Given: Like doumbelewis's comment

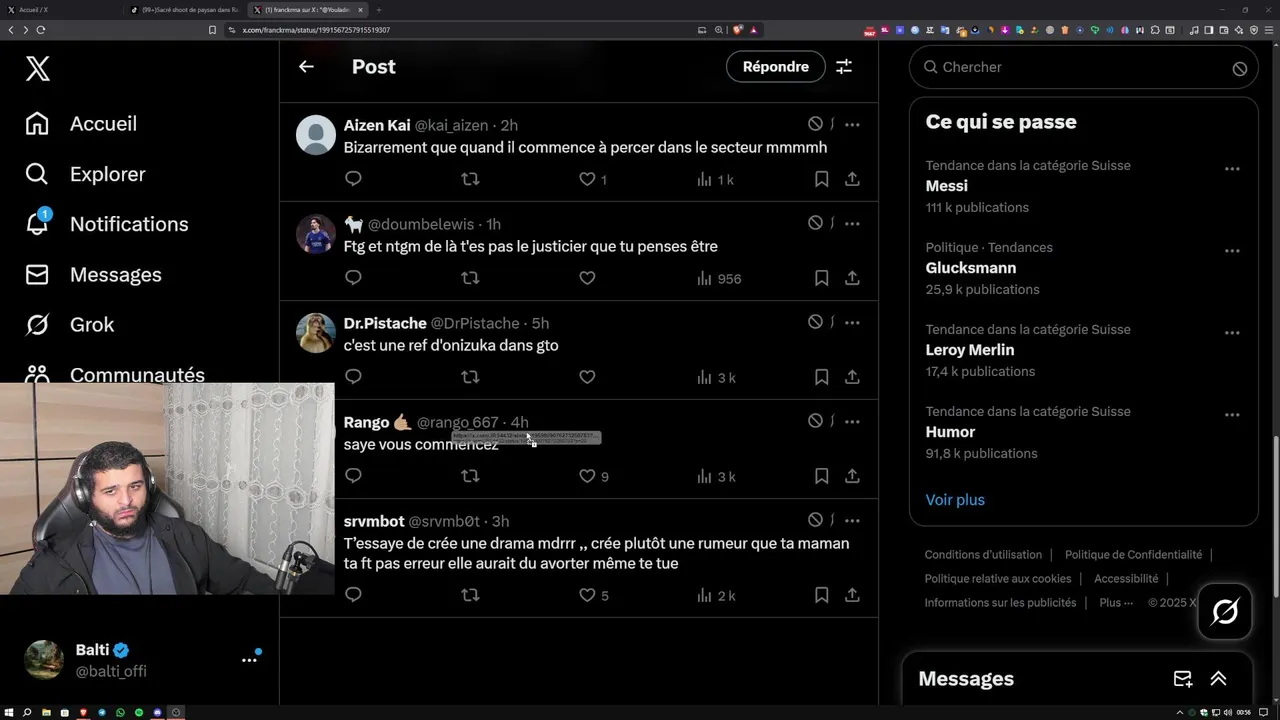Looking at the screenshot, I should coord(587,278).
